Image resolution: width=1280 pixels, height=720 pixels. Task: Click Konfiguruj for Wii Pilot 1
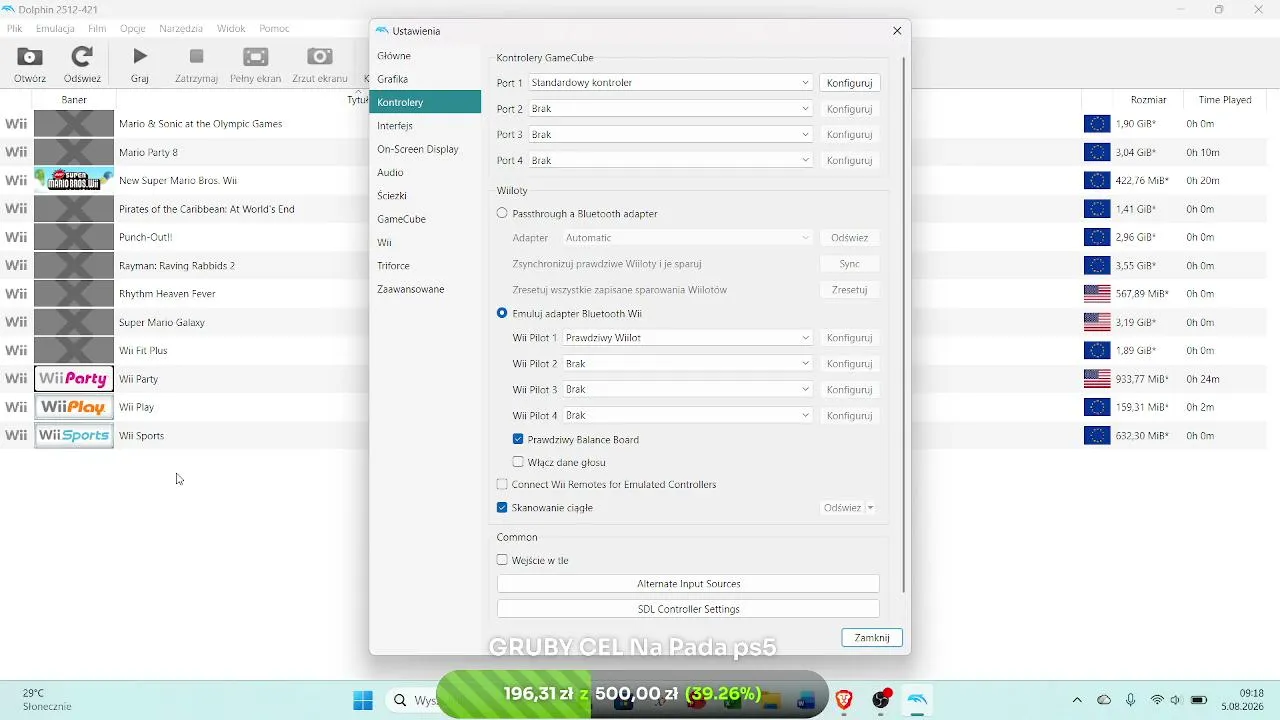point(849,338)
